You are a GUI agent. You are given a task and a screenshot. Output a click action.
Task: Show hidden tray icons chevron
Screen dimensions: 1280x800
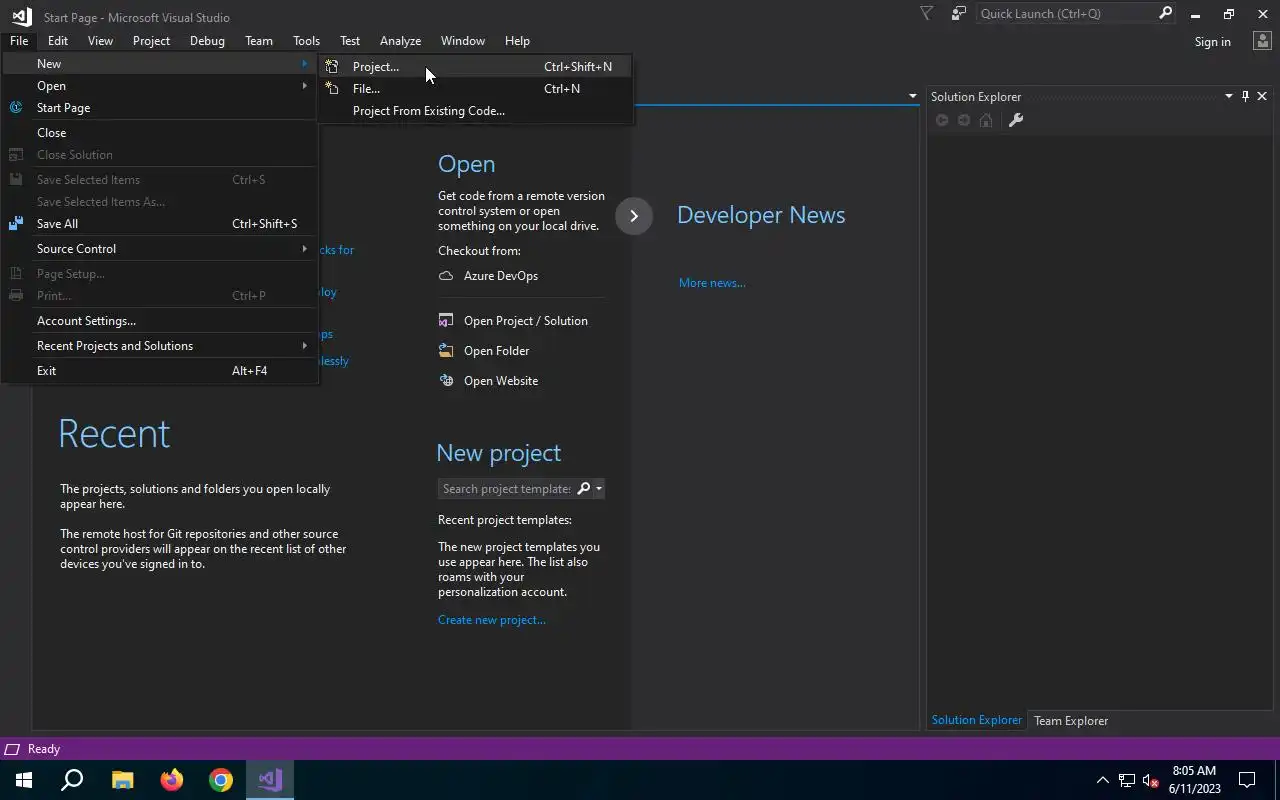1103,780
